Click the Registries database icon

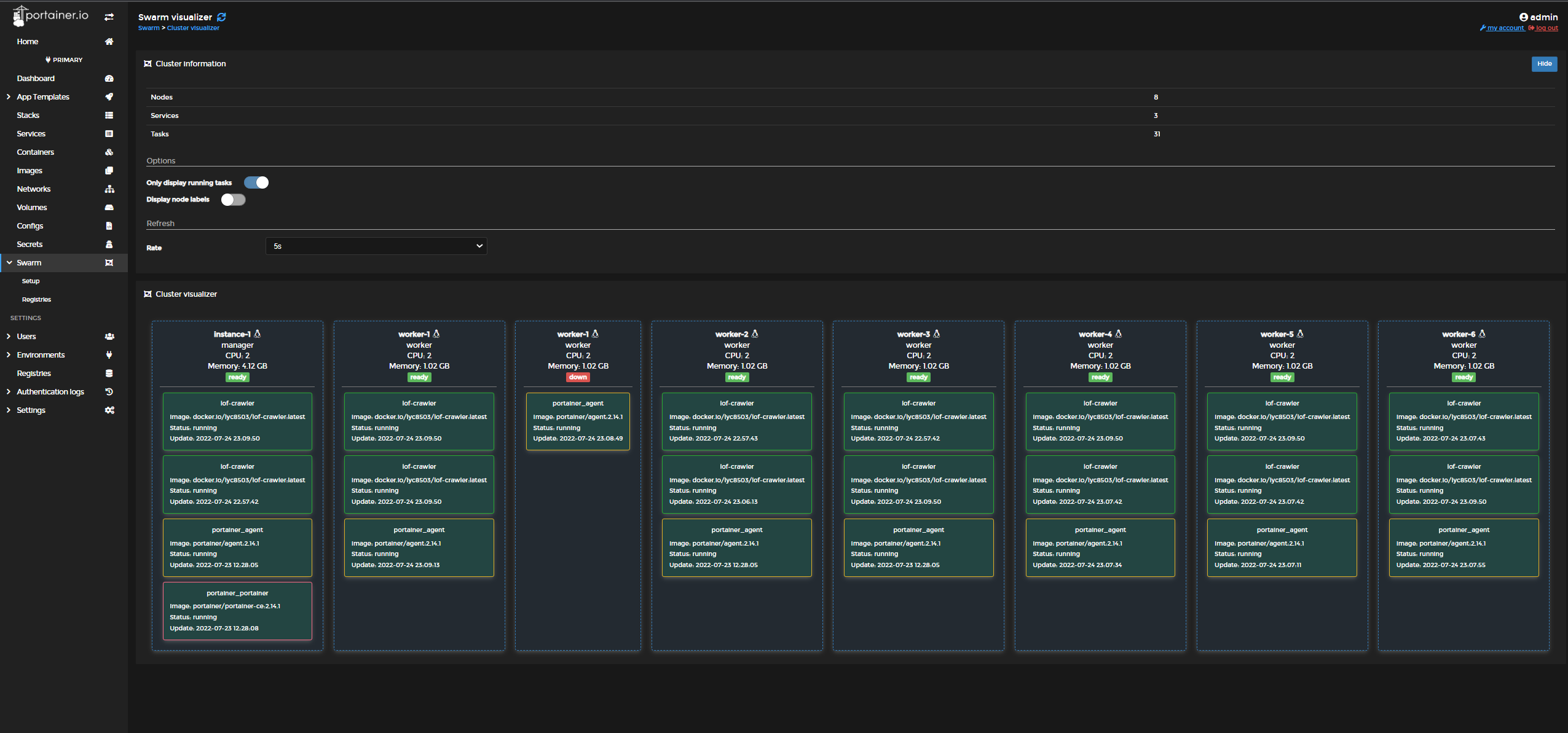click(109, 374)
